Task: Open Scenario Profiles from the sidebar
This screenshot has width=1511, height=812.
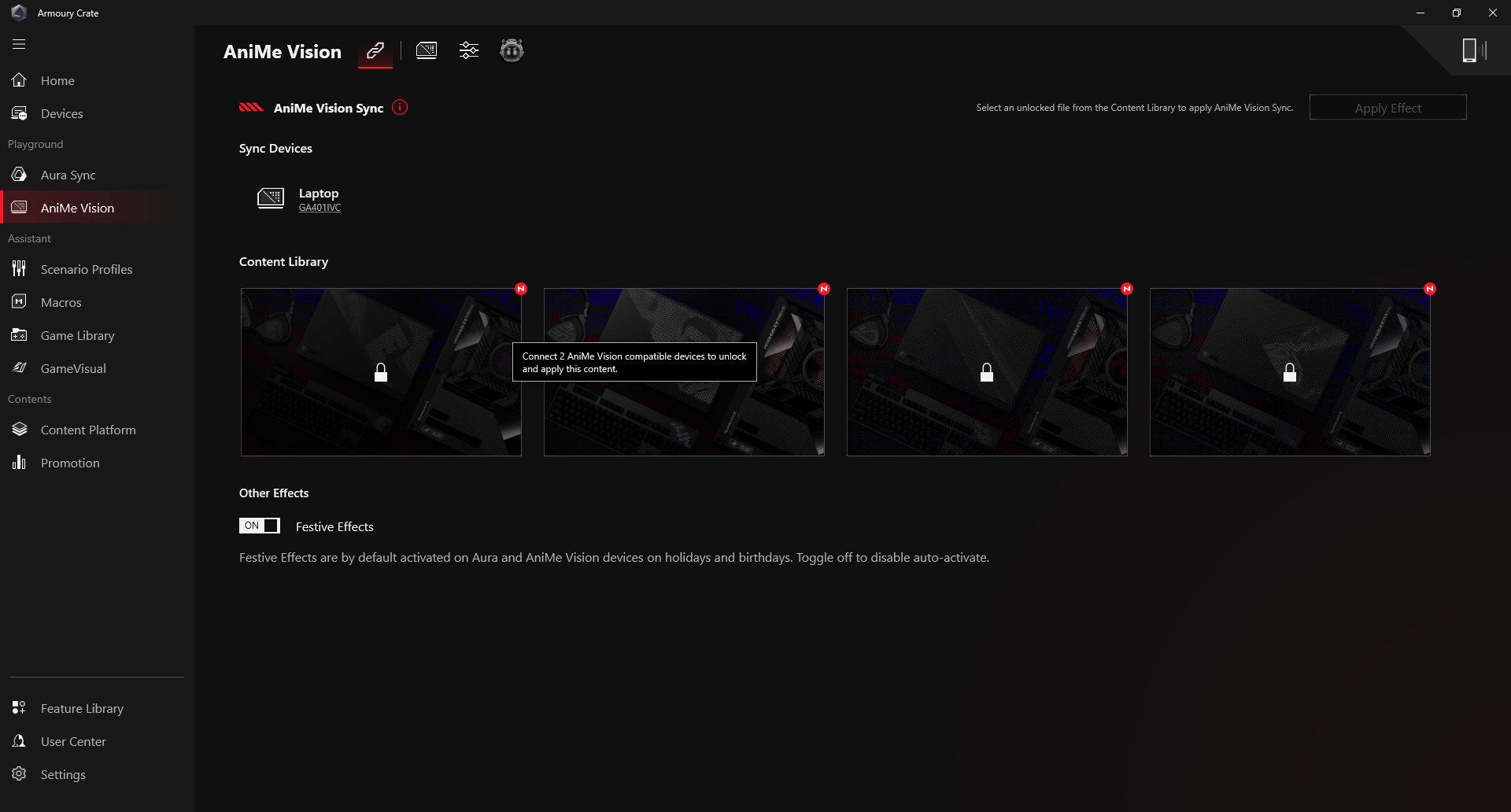Action: (87, 269)
